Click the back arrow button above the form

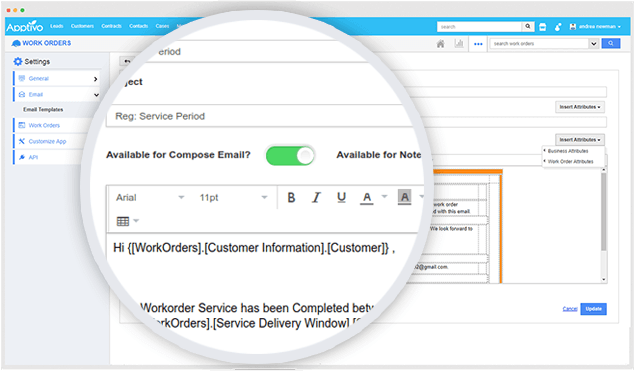coord(128,61)
